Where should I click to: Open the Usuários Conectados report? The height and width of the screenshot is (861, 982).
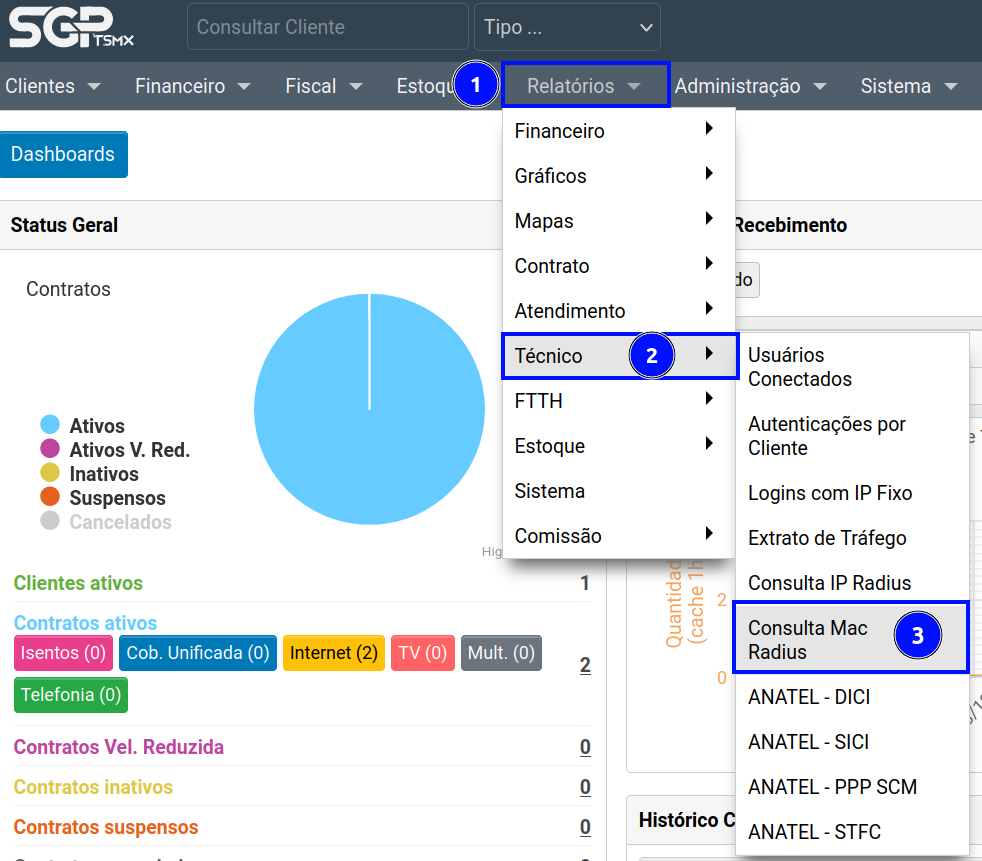click(800, 367)
